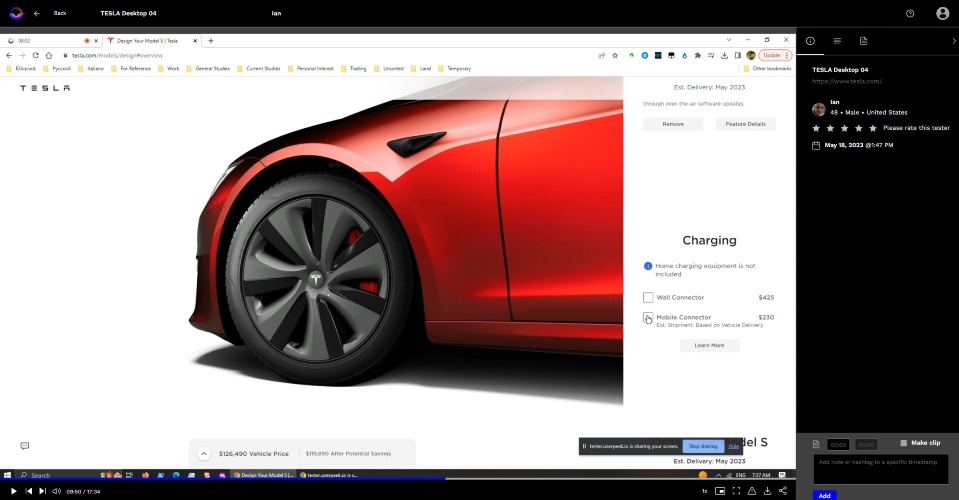Image resolution: width=959 pixels, height=500 pixels.
Task: Check the Wall Connector option
Action: (x=648, y=297)
